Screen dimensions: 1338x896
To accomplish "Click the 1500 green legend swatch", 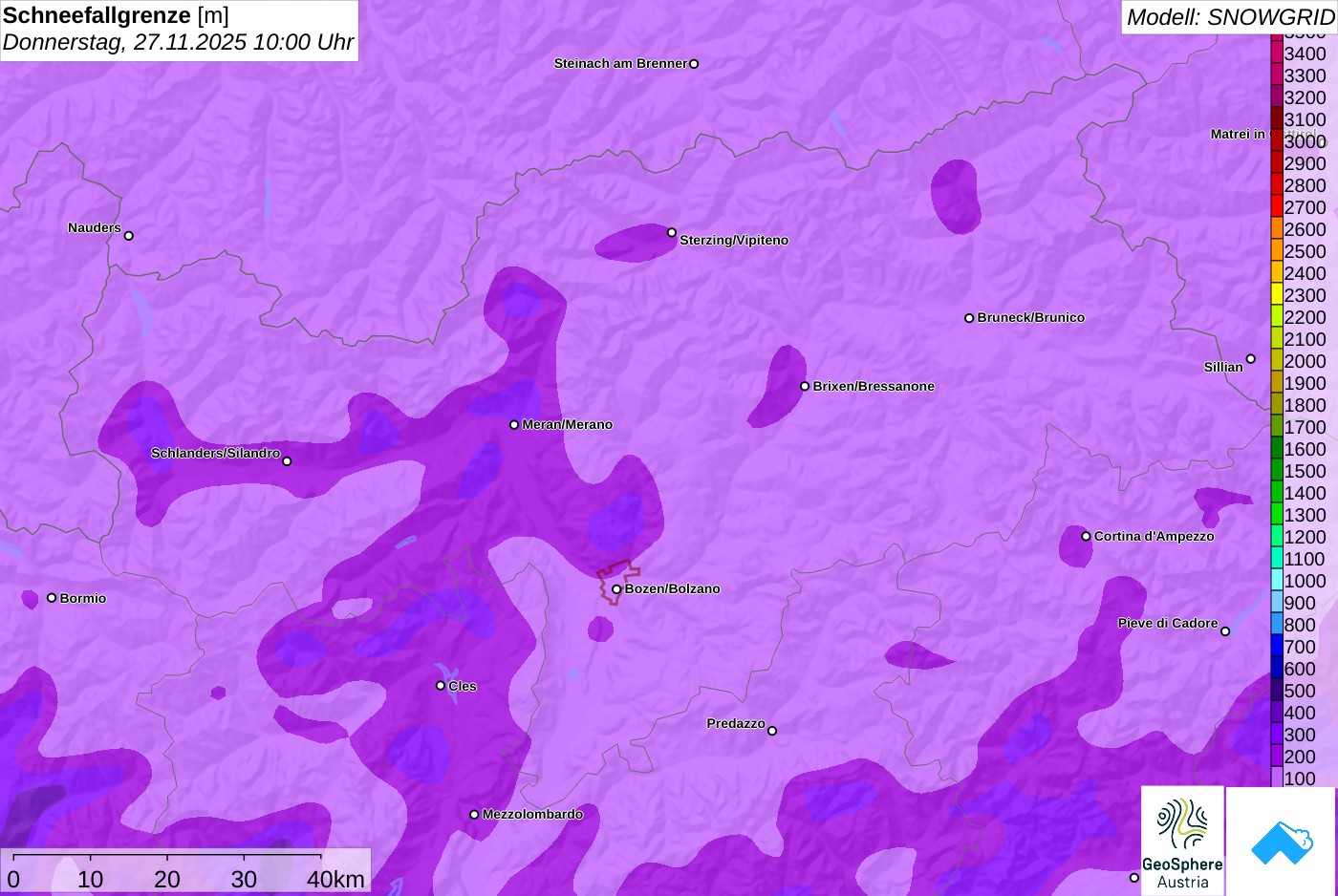I will (x=1277, y=470).
